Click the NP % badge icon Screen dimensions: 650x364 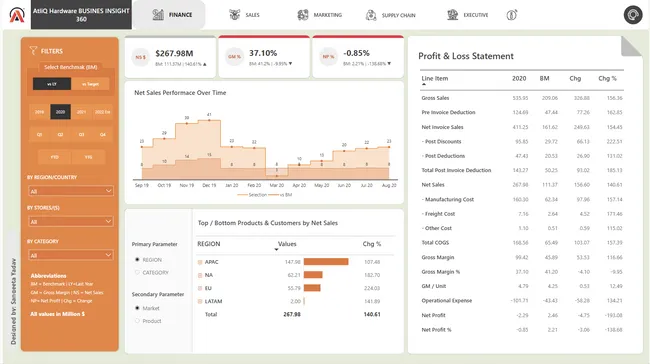[x=328, y=57]
